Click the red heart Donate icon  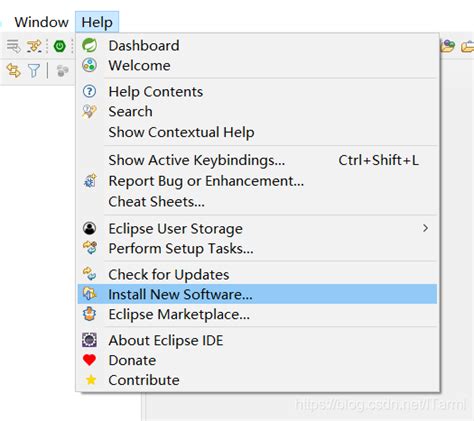(89, 360)
